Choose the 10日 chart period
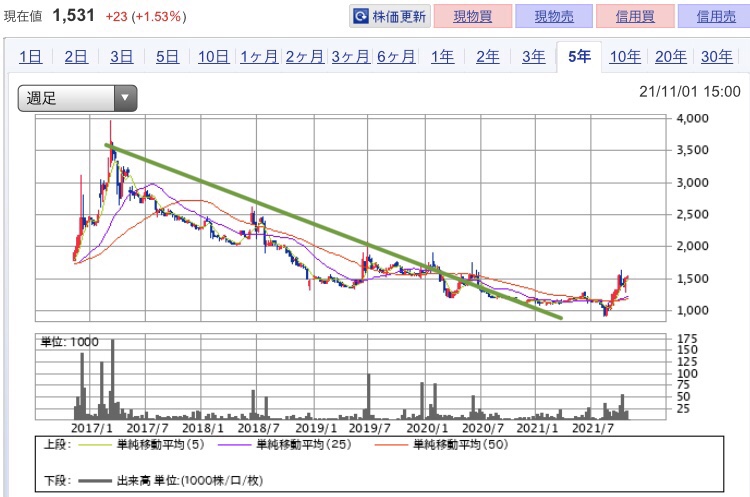The height and width of the screenshot is (497, 750). [x=213, y=57]
